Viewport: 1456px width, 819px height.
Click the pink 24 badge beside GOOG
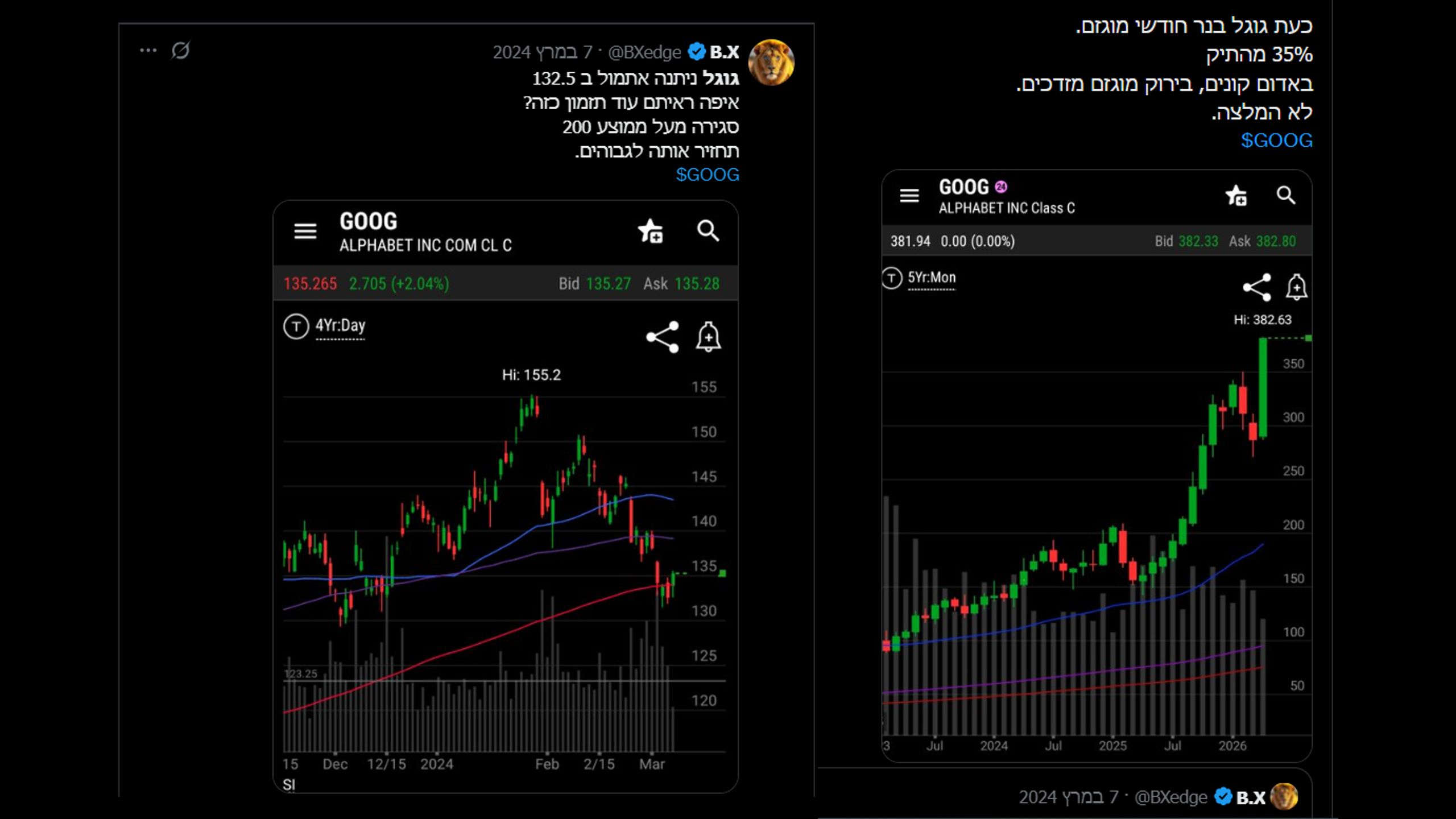[1001, 187]
